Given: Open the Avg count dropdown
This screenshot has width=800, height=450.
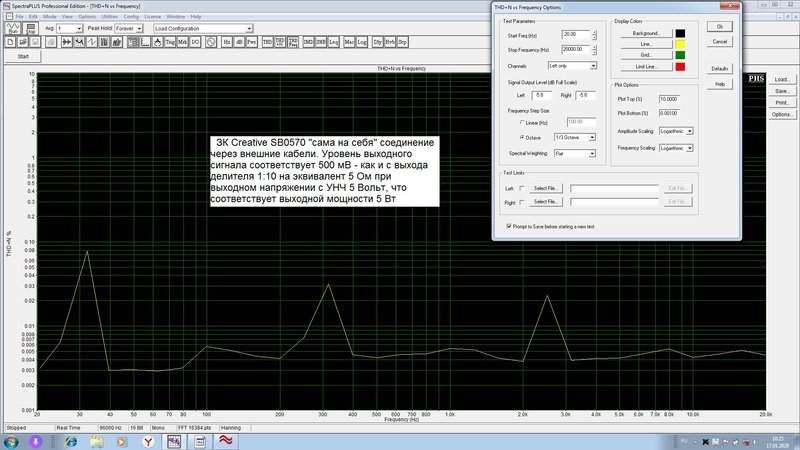Looking at the screenshot, I should [69, 29].
